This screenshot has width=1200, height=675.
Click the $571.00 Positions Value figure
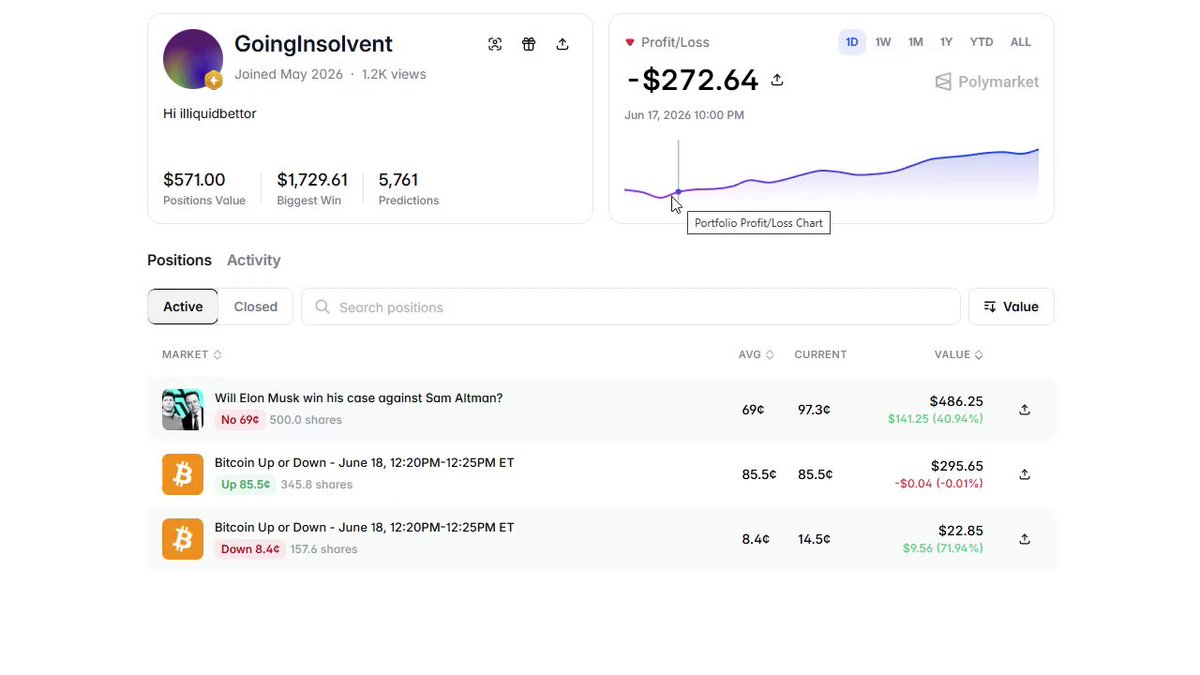click(x=194, y=180)
